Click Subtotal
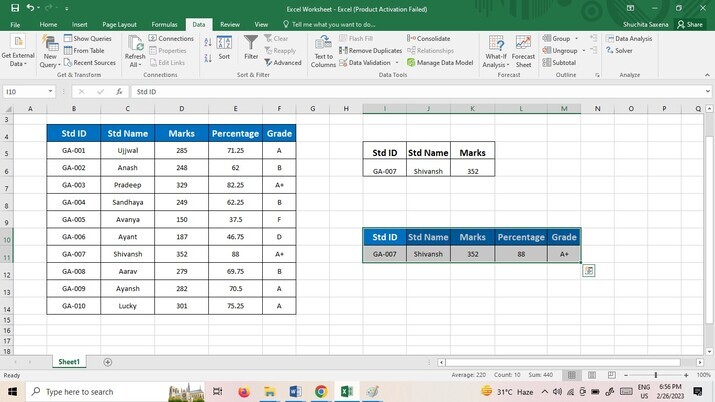715x402 pixels. [x=559, y=62]
